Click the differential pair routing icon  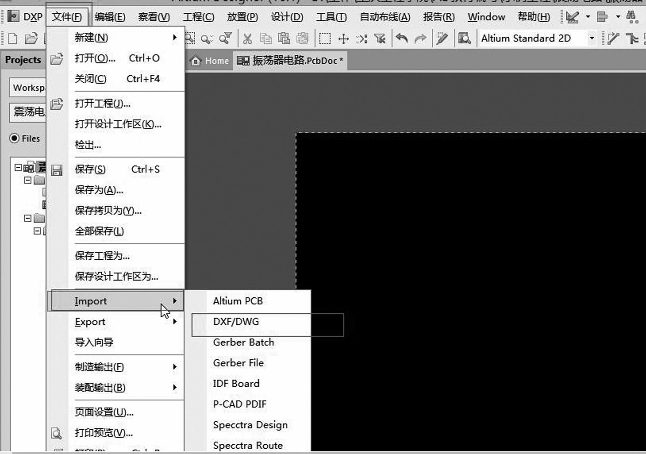tap(632, 39)
